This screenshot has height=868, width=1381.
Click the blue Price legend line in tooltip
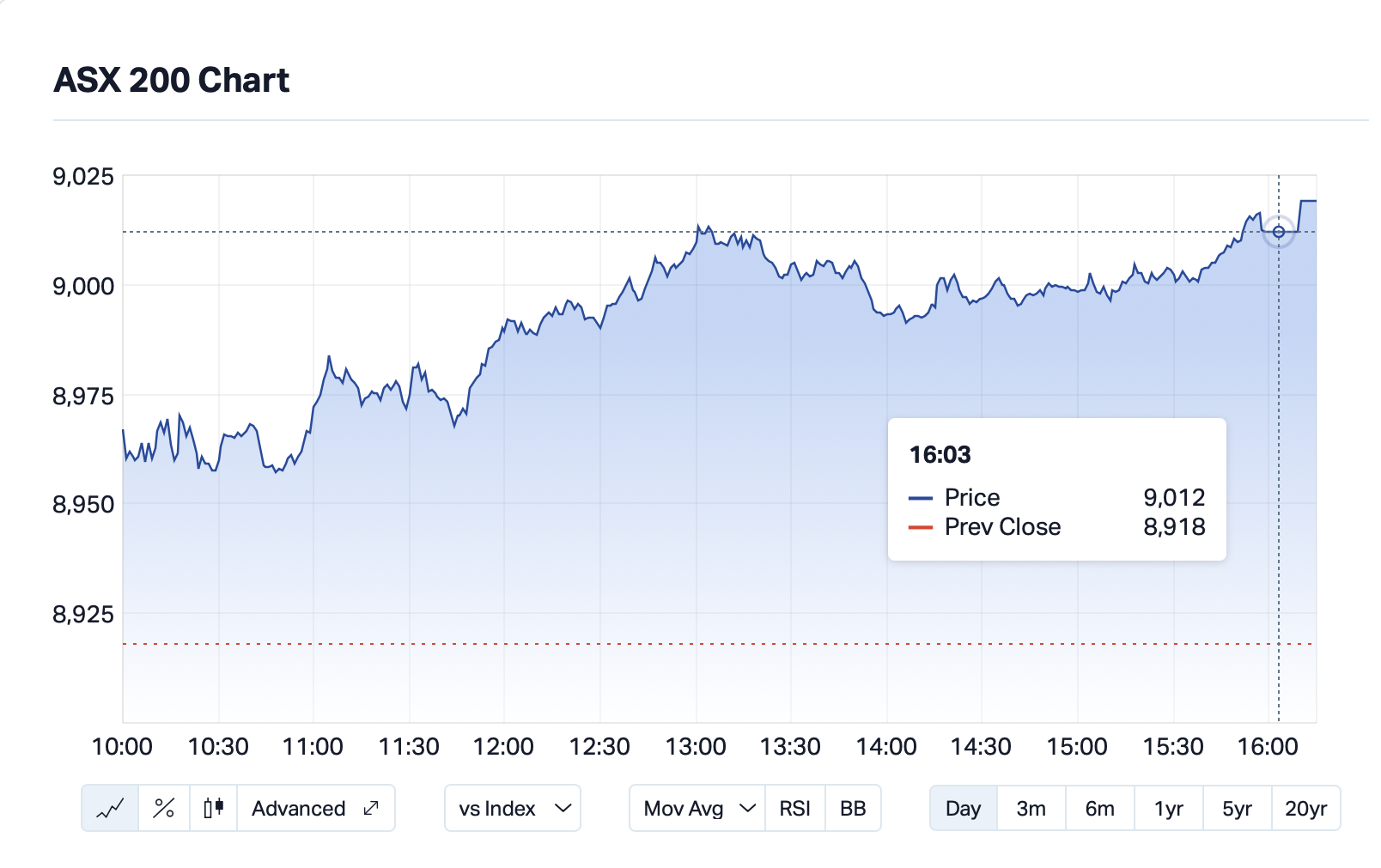pyautogui.click(x=922, y=497)
